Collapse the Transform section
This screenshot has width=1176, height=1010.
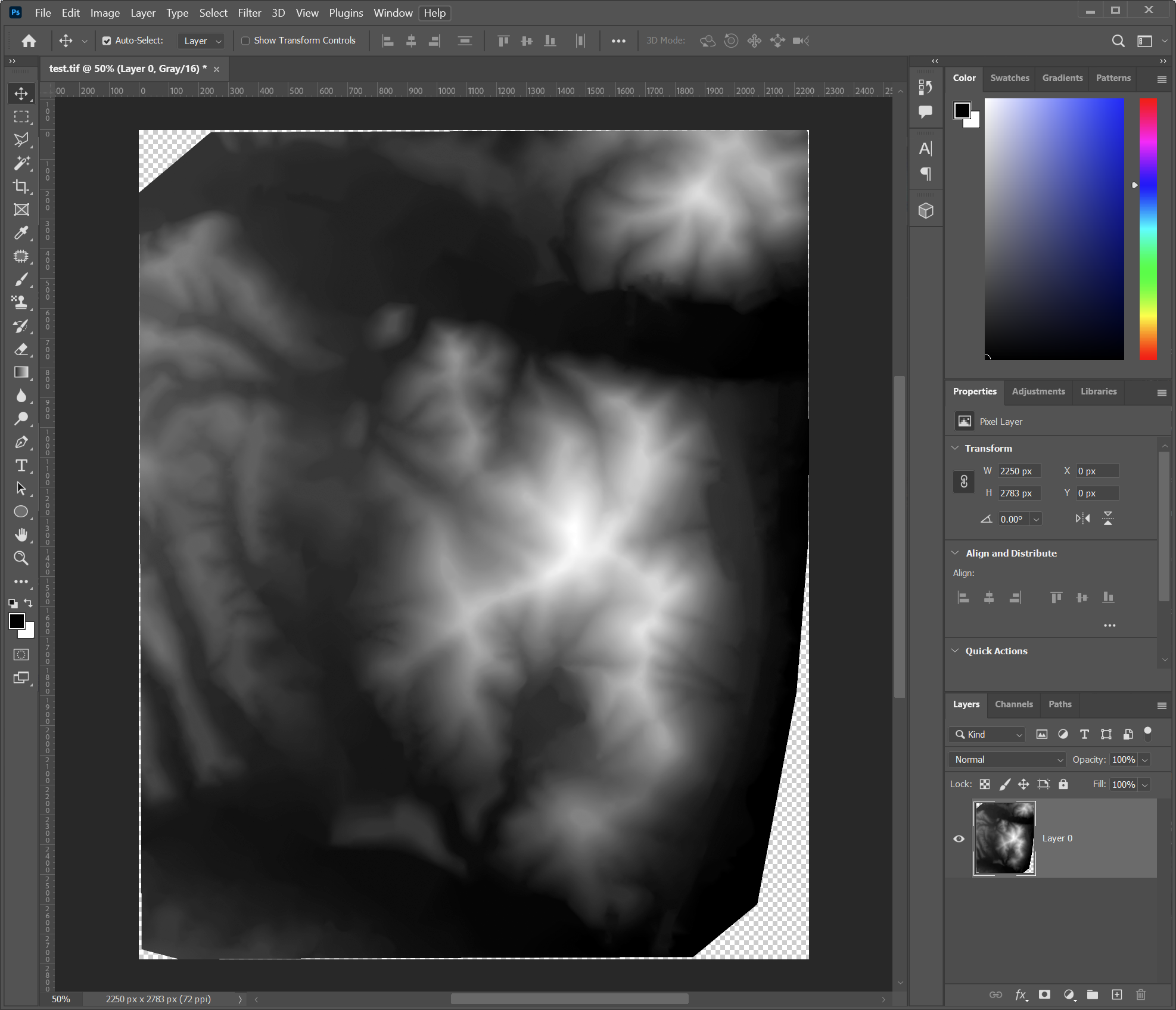(x=955, y=448)
